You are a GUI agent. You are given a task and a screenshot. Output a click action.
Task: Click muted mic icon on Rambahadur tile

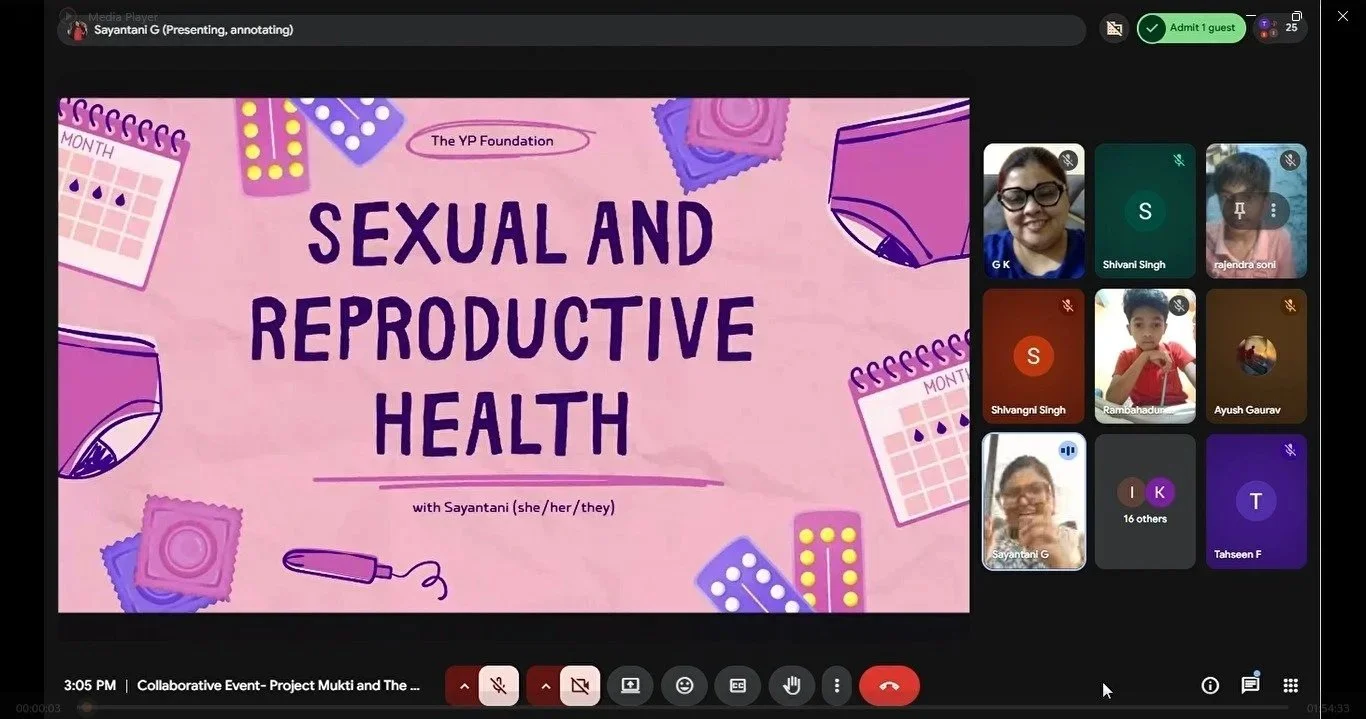[x=1179, y=305]
